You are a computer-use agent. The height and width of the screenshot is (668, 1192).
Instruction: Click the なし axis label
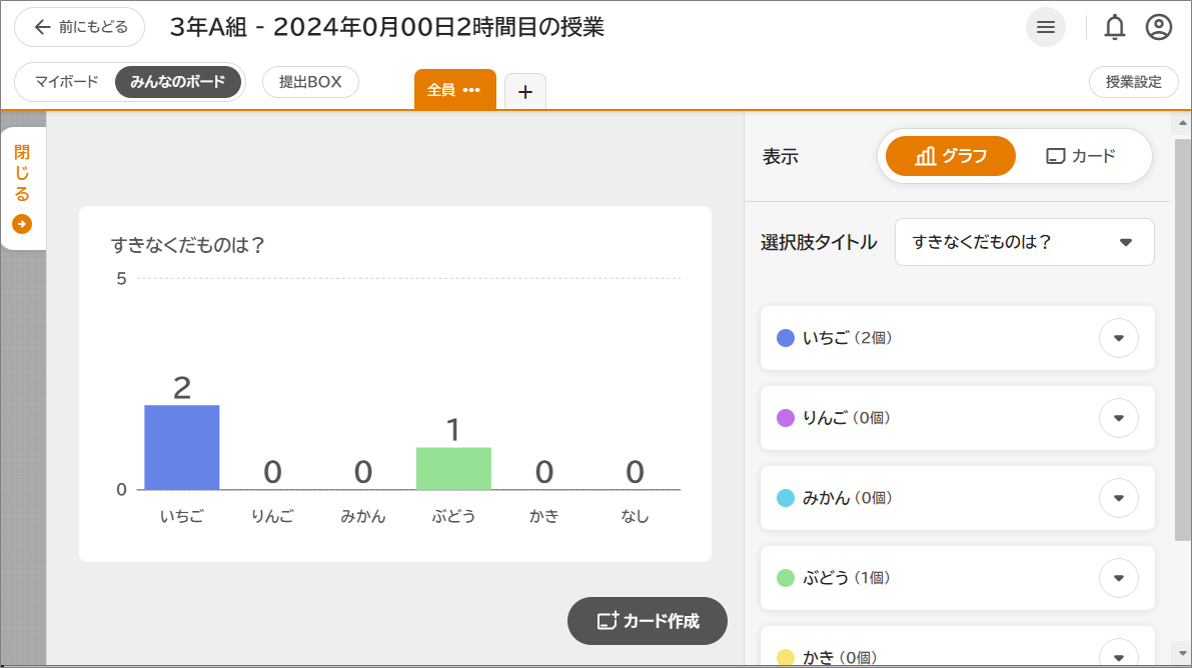pyautogui.click(x=635, y=517)
